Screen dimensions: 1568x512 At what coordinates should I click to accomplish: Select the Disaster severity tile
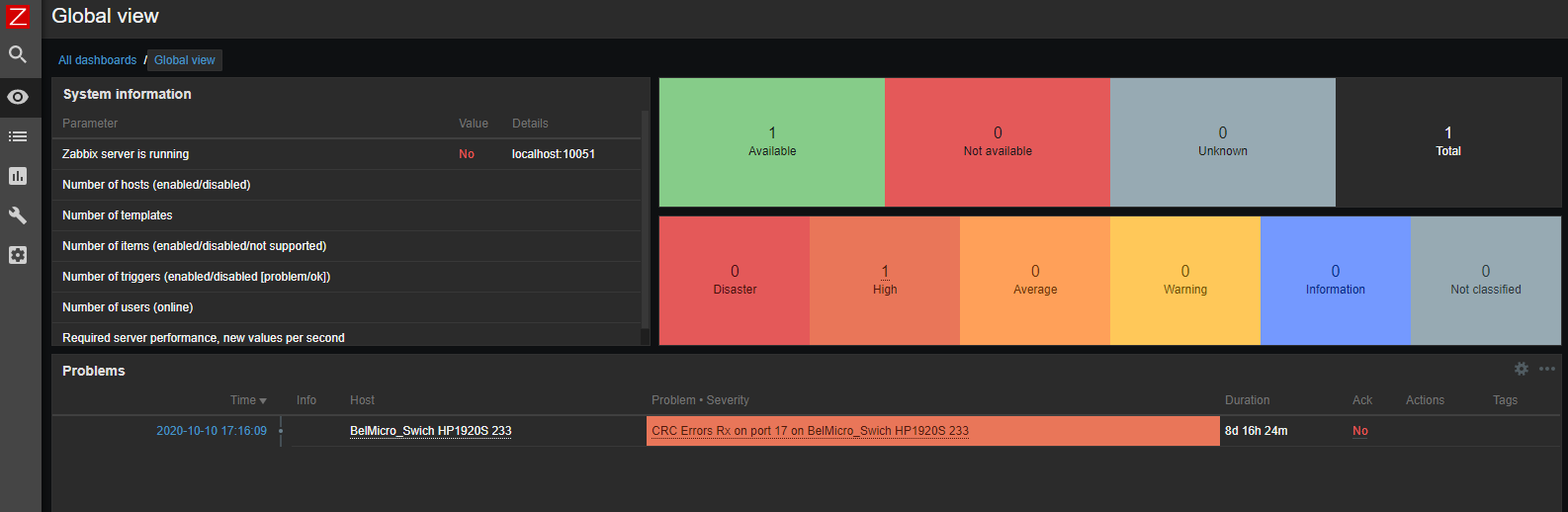(735, 281)
